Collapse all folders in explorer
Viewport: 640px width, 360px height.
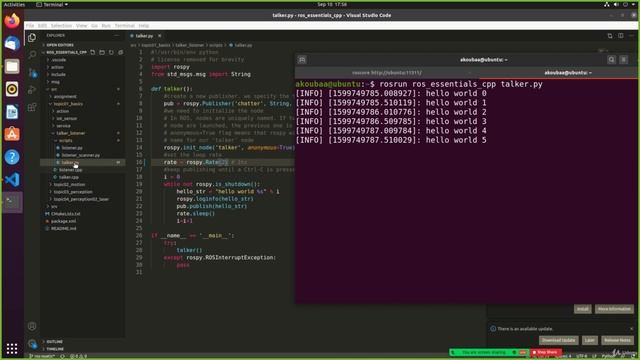click(x=120, y=52)
